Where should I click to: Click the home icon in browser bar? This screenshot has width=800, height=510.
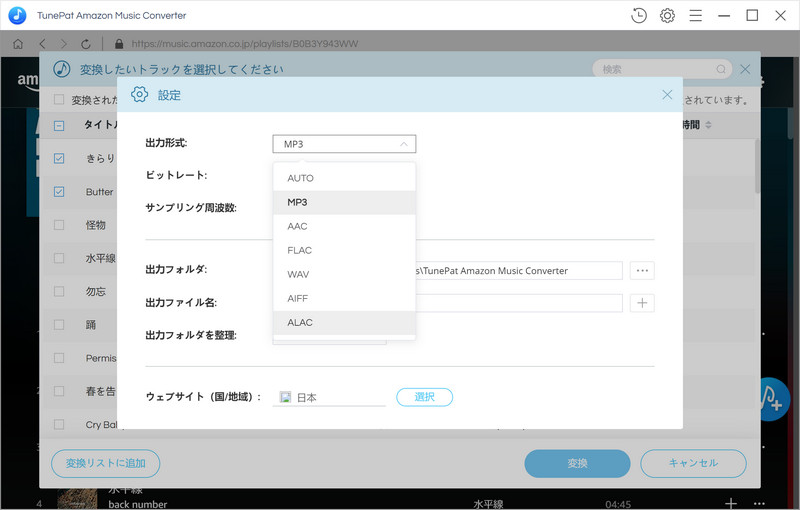click(x=18, y=44)
